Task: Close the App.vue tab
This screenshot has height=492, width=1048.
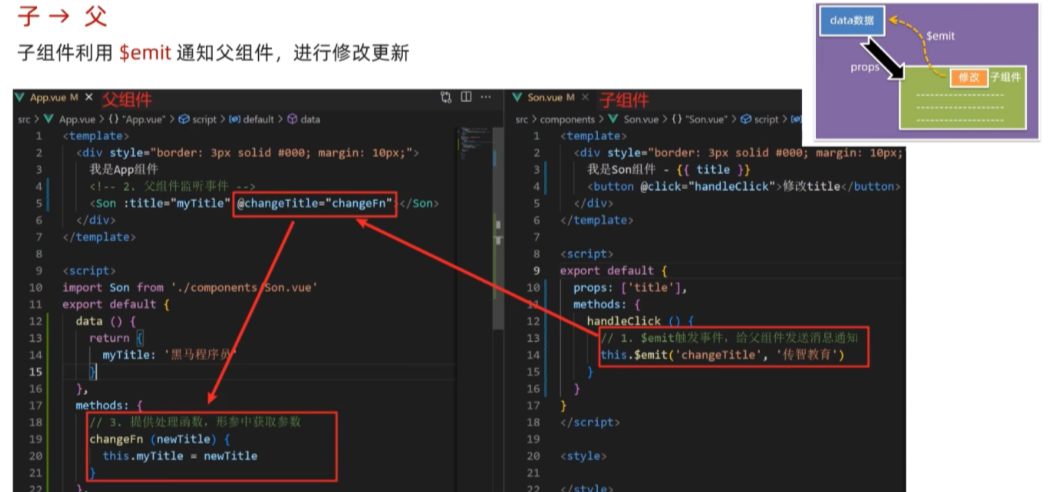Action: tap(89, 98)
